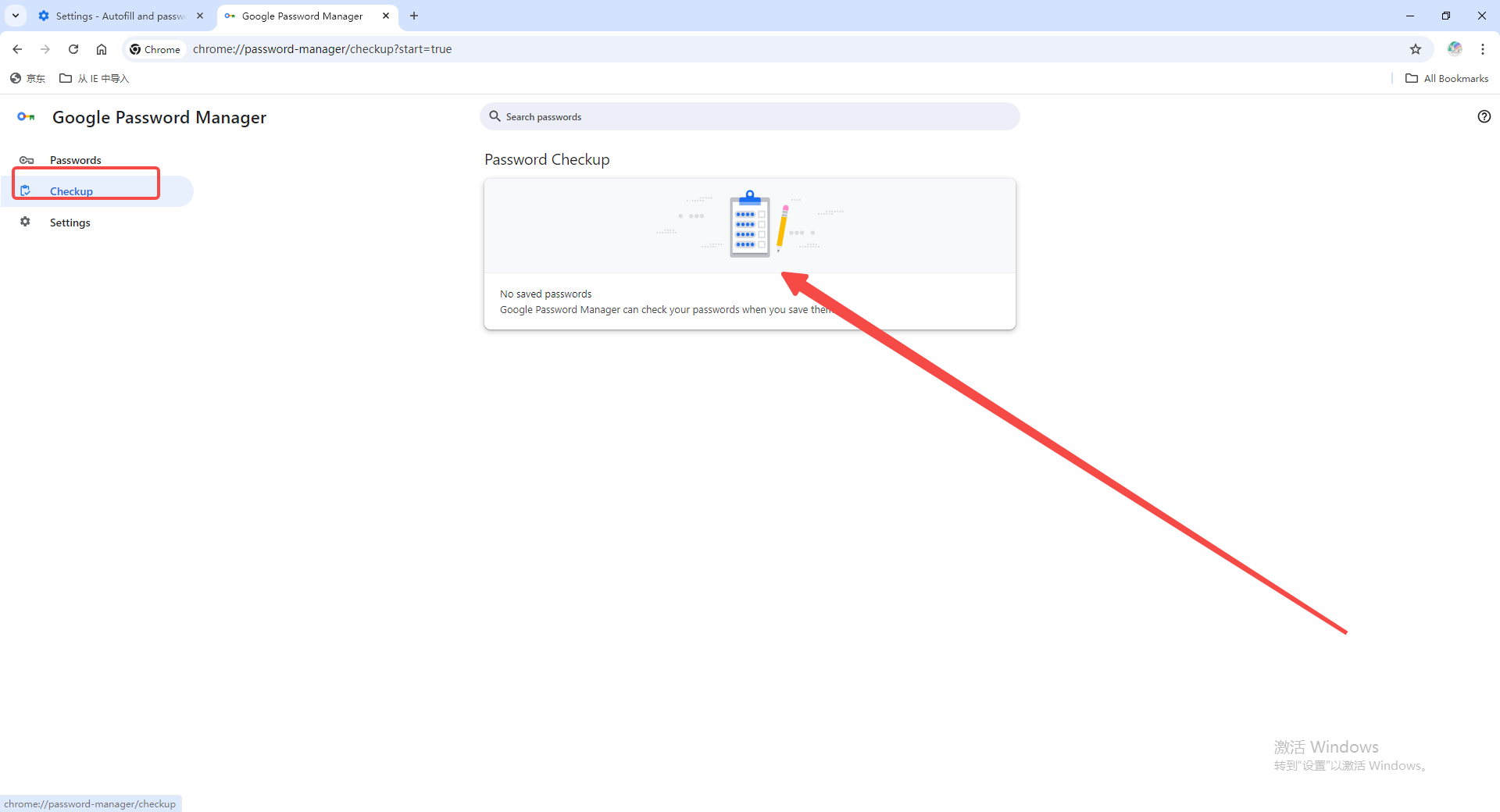Viewport: 1500px width, 812px height.
Task: Open Settings in the sidebar
Action: pyautogui.click(x=98, y=223)
